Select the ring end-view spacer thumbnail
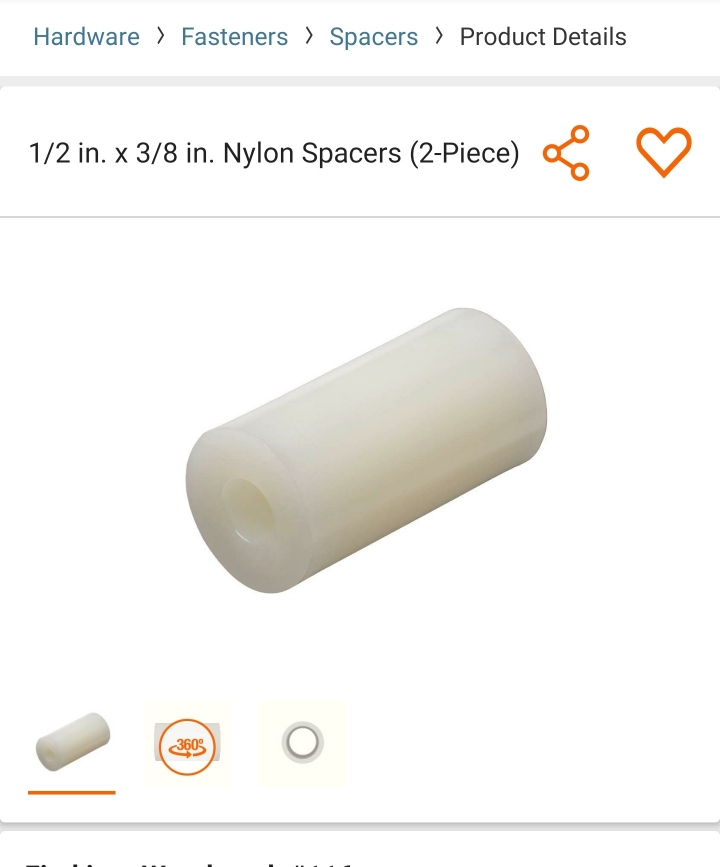 (x=302, y=744)
